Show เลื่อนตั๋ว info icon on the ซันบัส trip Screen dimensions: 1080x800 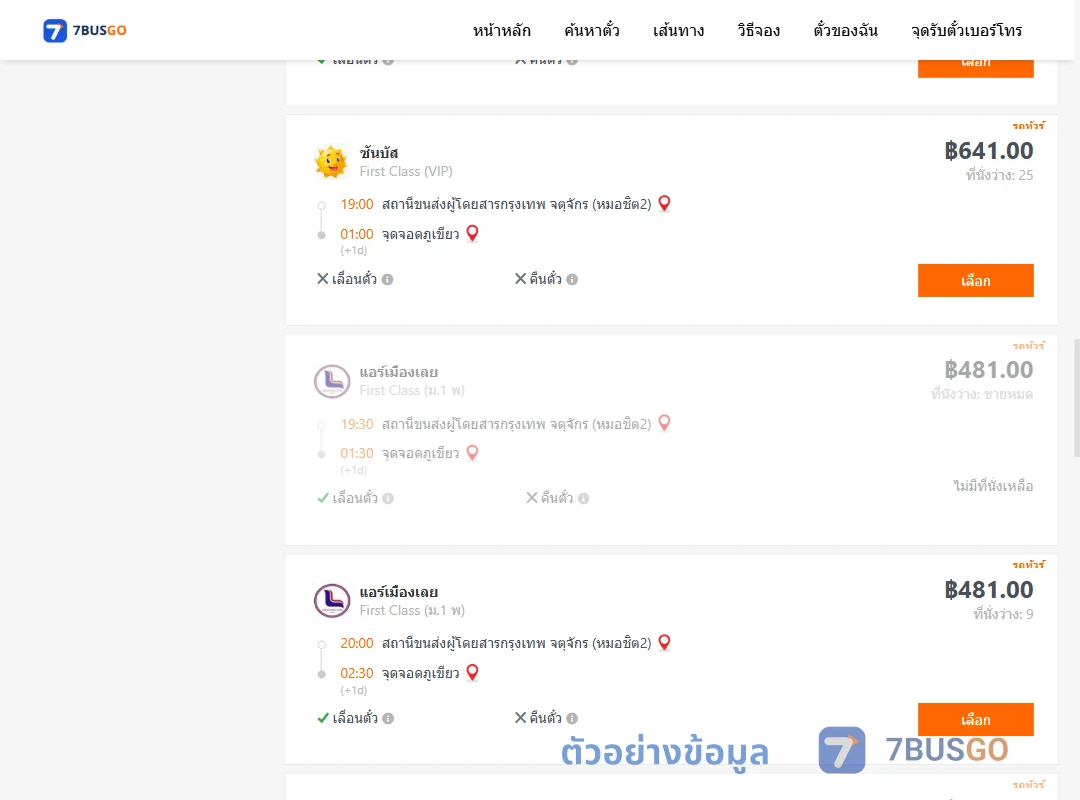pyautogui.click(x=388, y=279)
